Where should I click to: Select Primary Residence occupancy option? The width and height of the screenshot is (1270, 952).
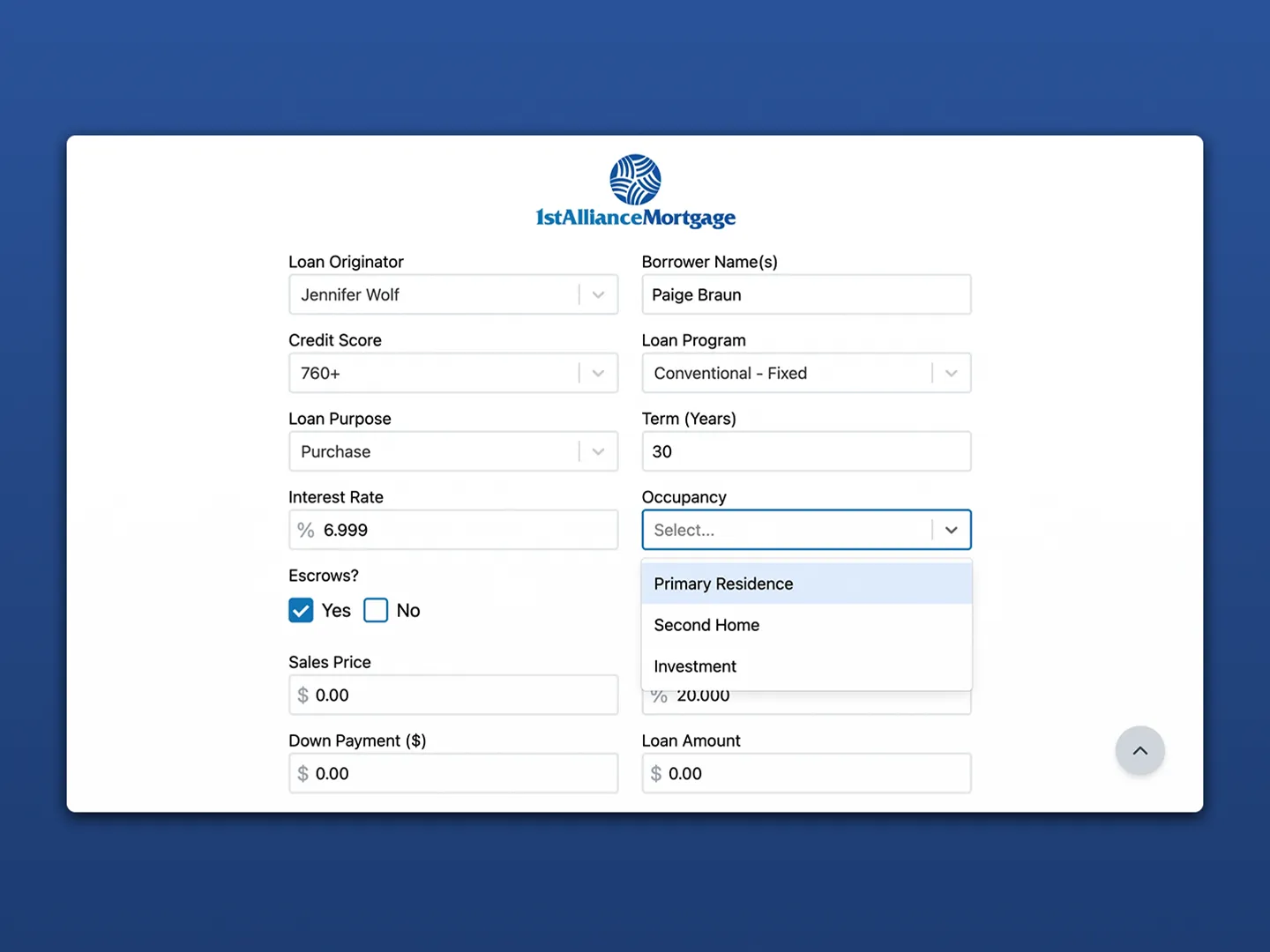(x=806, y=584)
